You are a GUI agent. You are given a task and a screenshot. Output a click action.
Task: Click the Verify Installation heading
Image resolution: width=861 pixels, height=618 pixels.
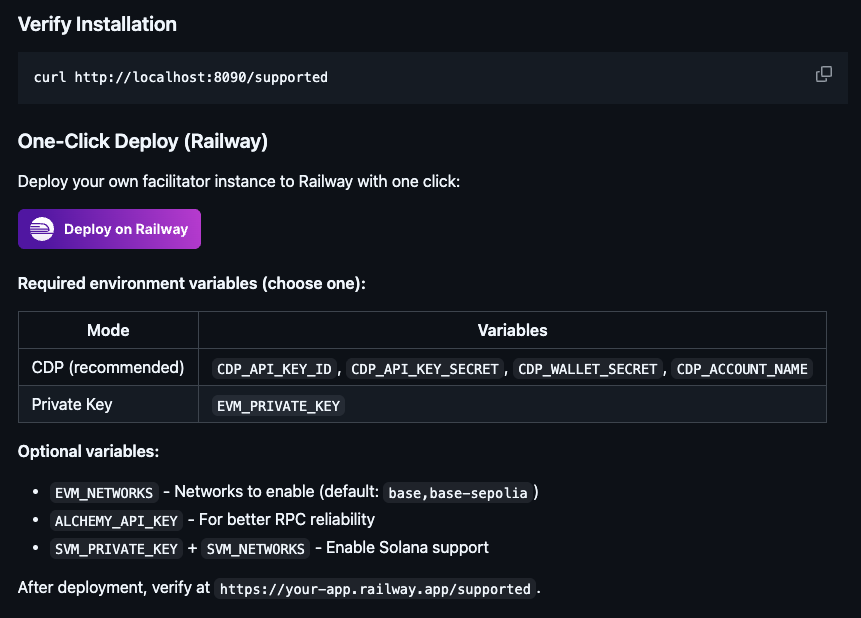96,24
